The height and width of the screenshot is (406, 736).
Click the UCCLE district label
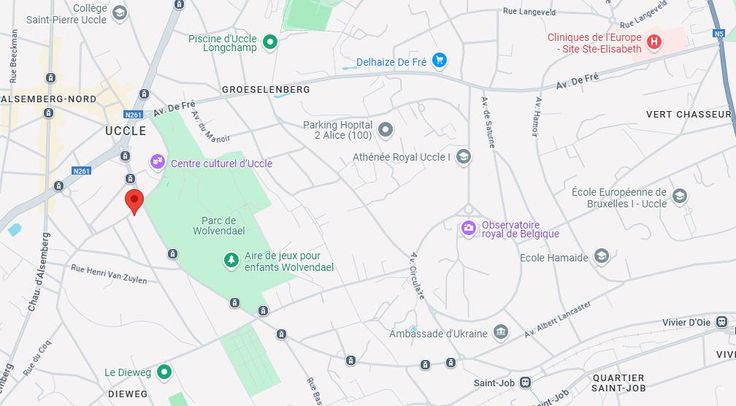126,131
